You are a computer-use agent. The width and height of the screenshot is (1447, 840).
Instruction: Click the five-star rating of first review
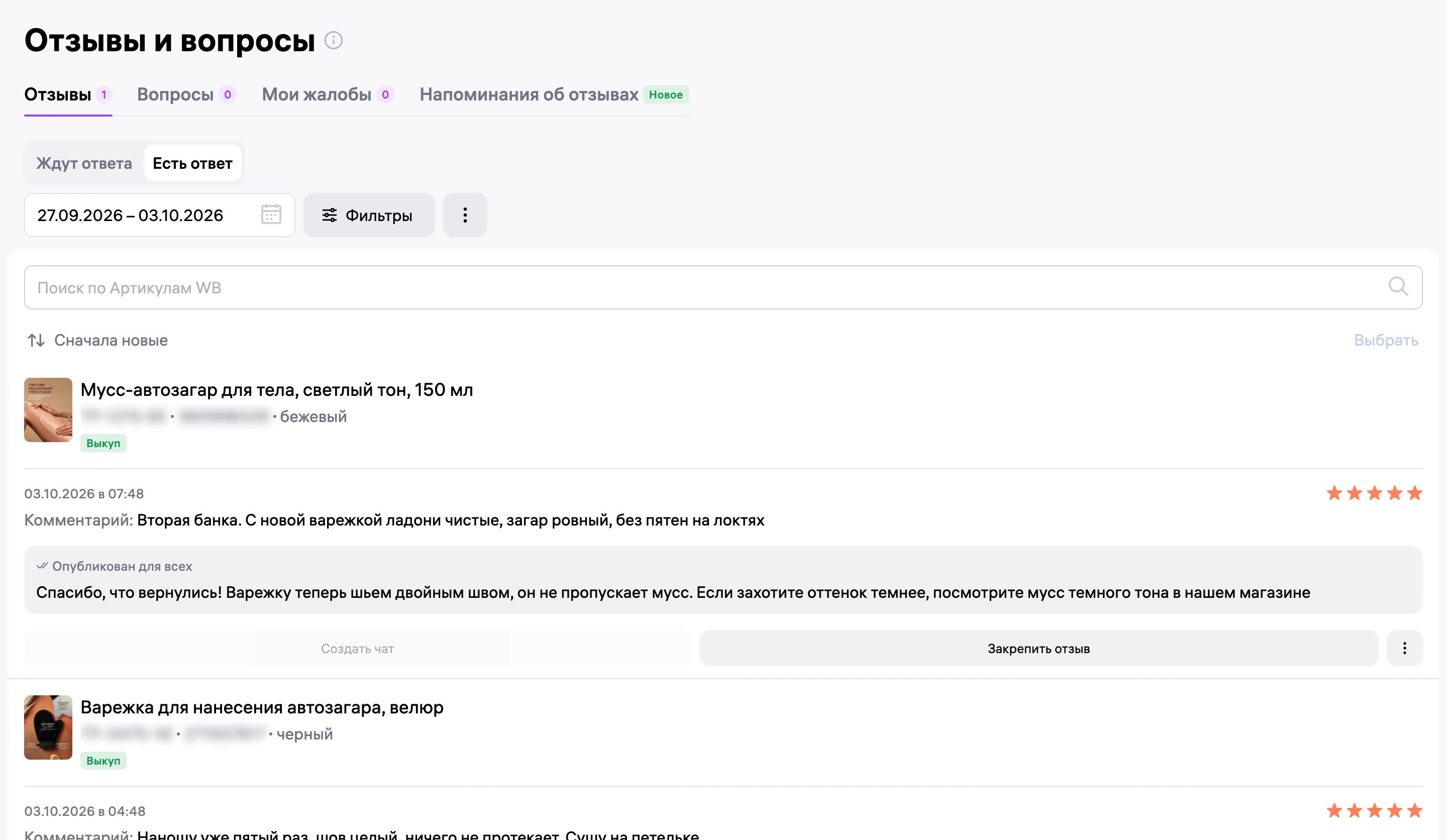pos(1374,493)
